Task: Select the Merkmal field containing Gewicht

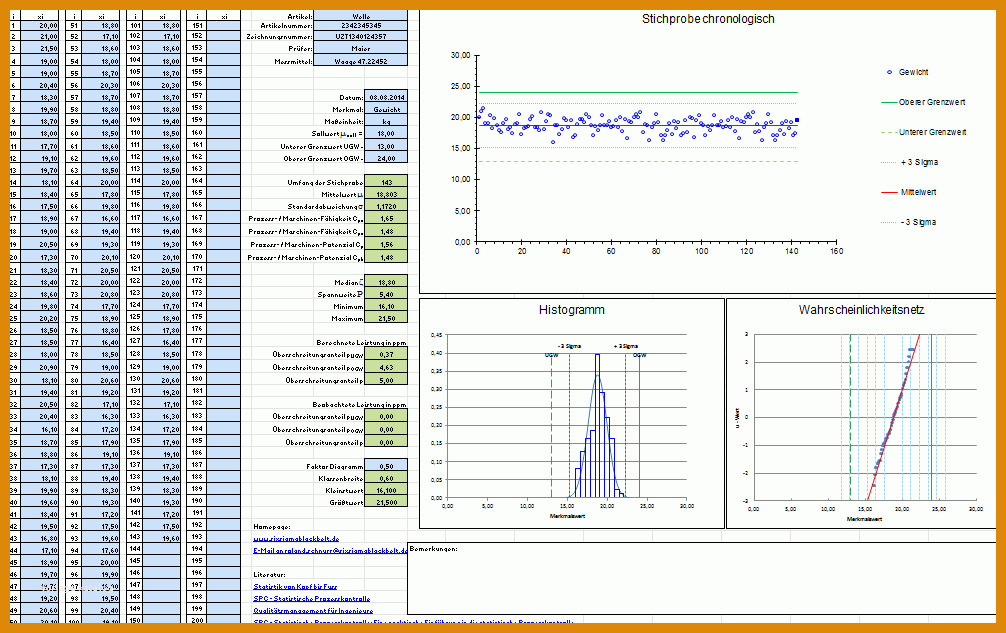Action: point(386,109)
